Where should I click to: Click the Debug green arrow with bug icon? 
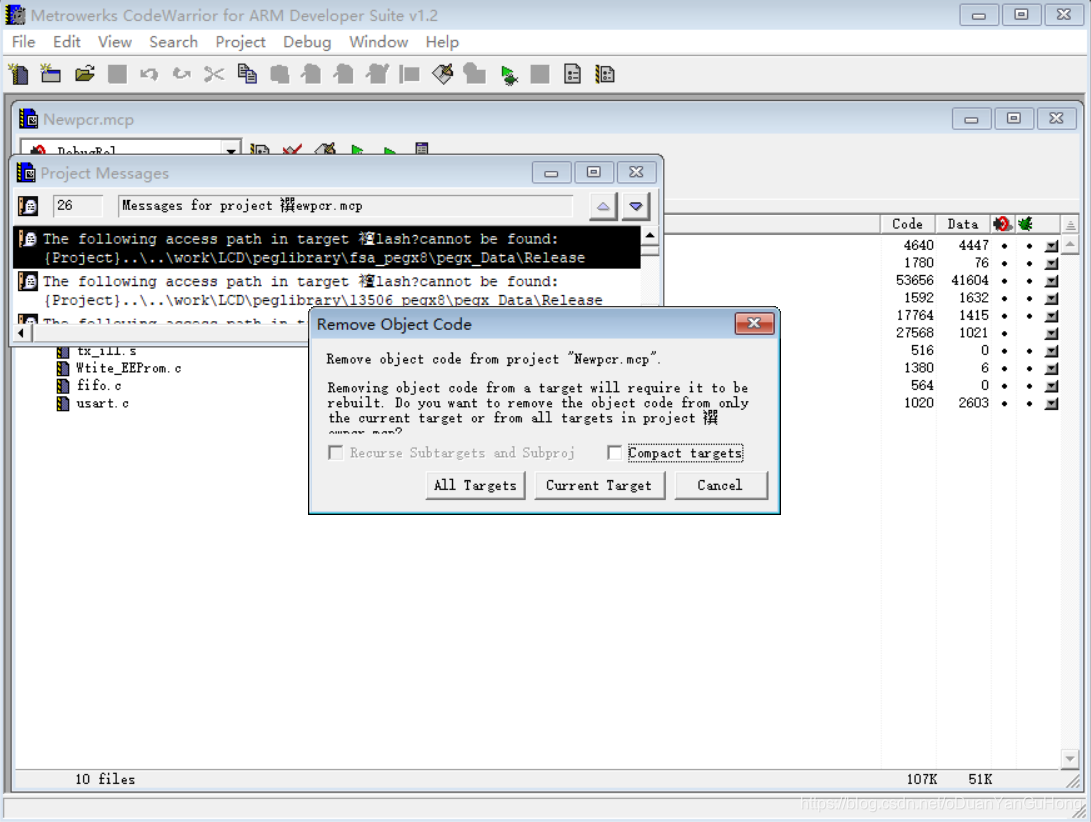[x=509, y=74]
